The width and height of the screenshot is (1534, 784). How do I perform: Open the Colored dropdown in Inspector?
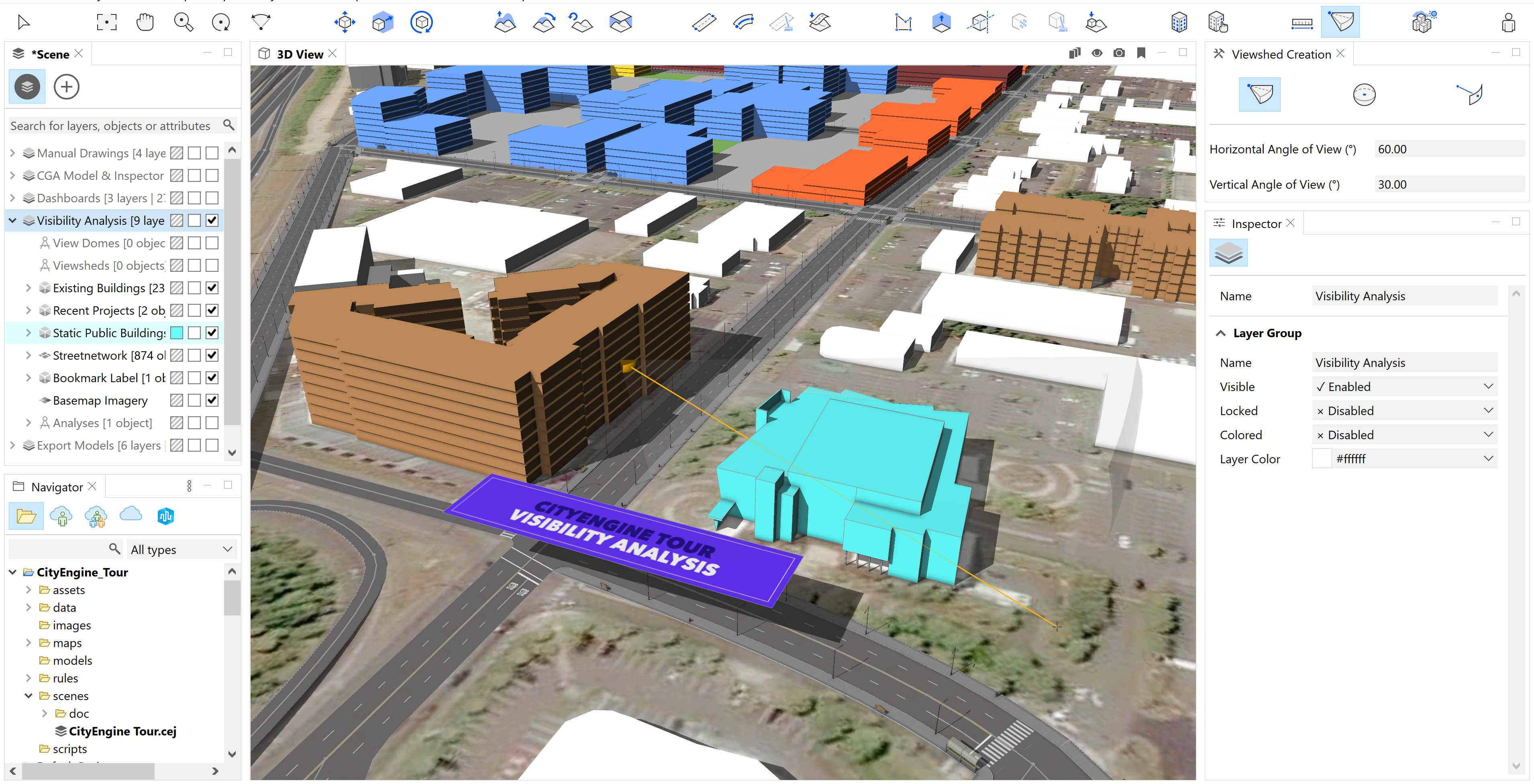pos(1405,435)
